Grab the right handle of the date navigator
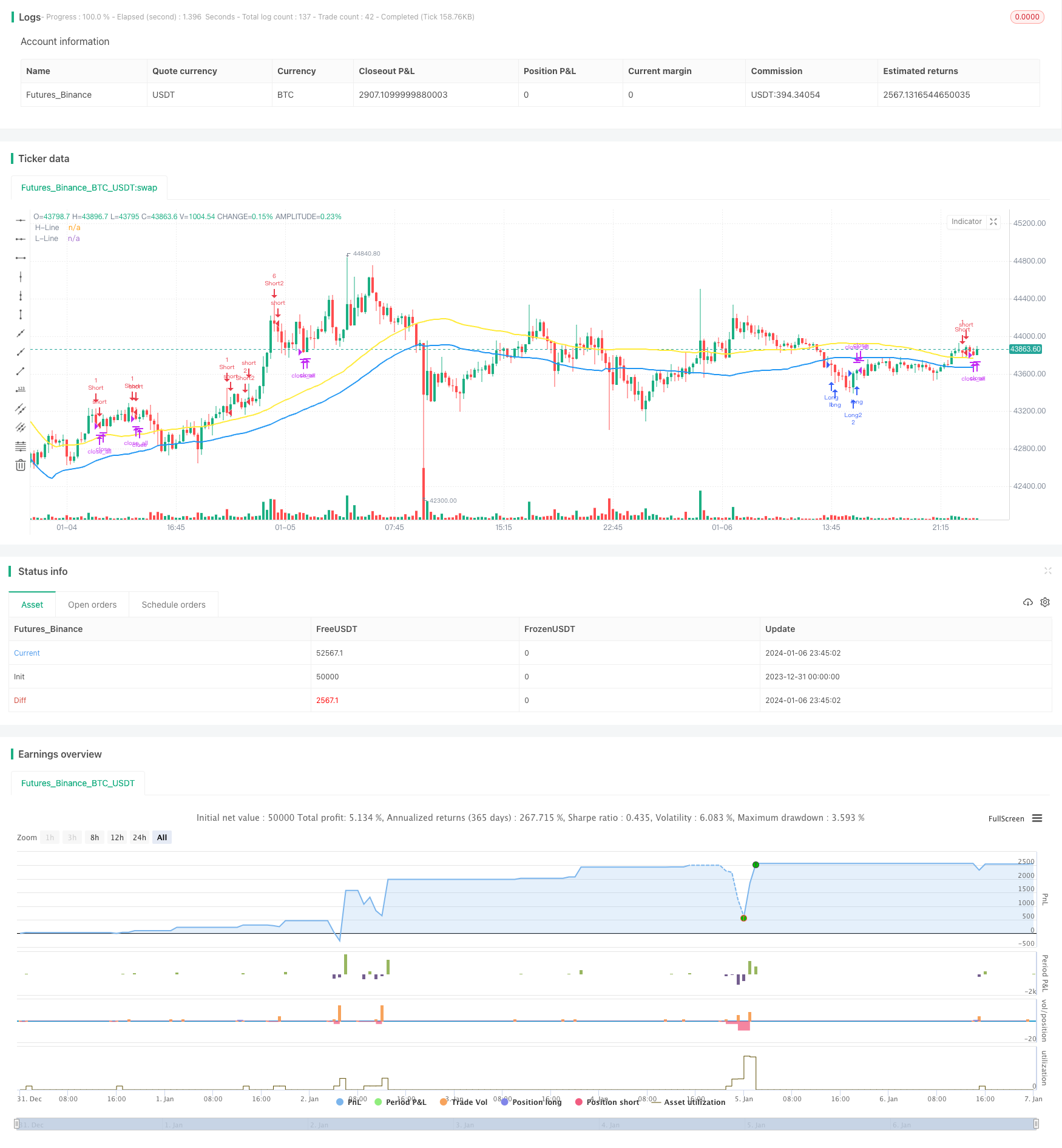1062x1148 pixels. (1037, 1124)
